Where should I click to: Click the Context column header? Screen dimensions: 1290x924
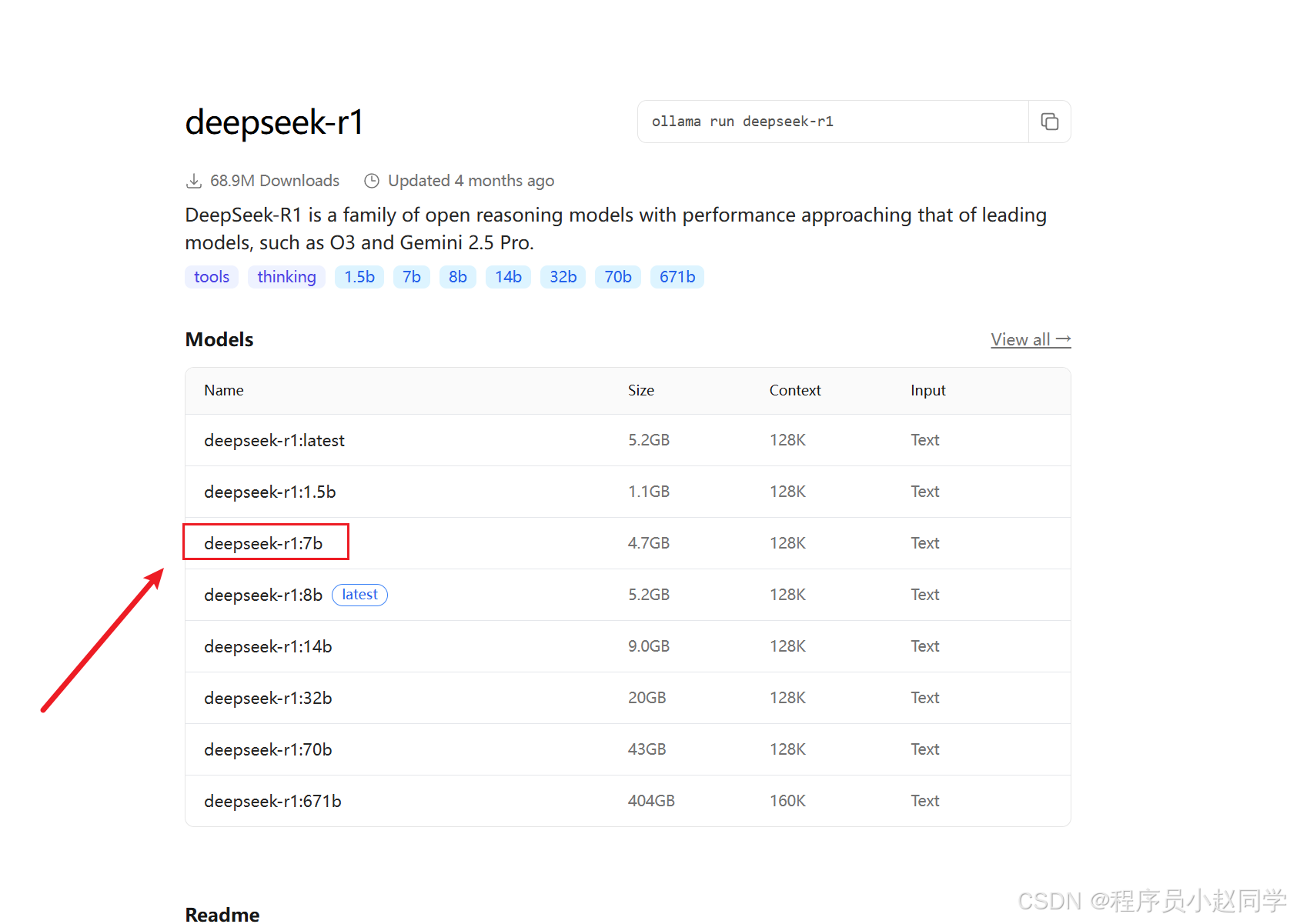pos(795,390)
